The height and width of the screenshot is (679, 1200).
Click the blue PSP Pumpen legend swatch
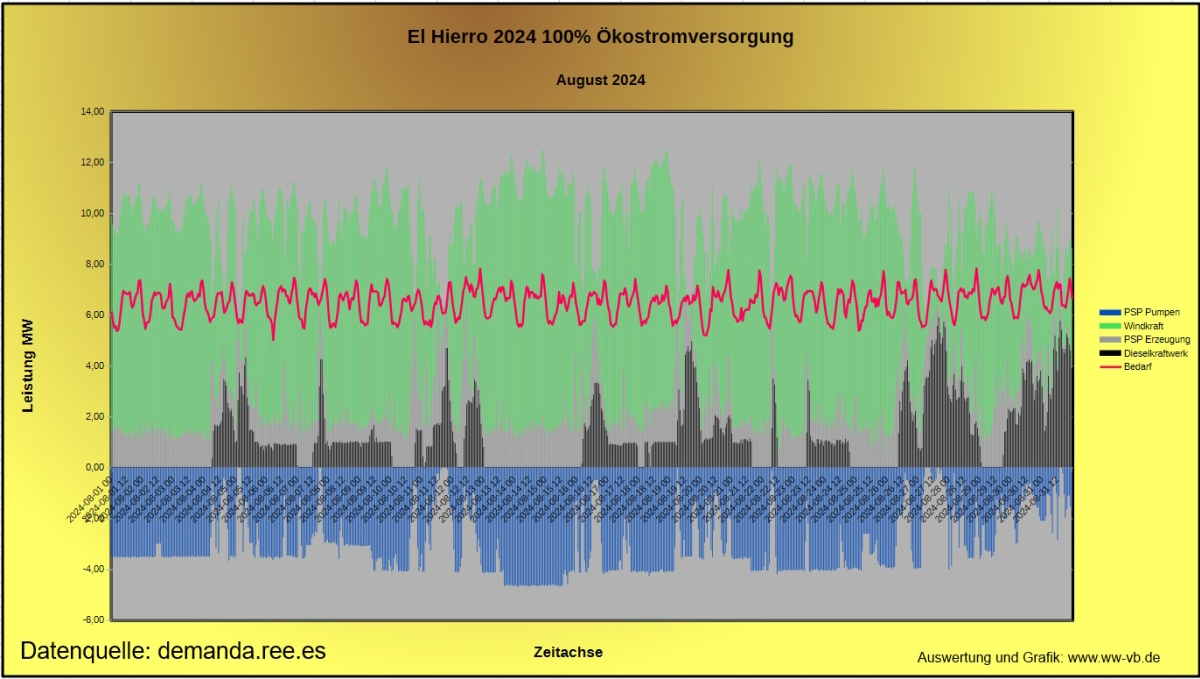pyautogui.click(x=1110, y=312)
